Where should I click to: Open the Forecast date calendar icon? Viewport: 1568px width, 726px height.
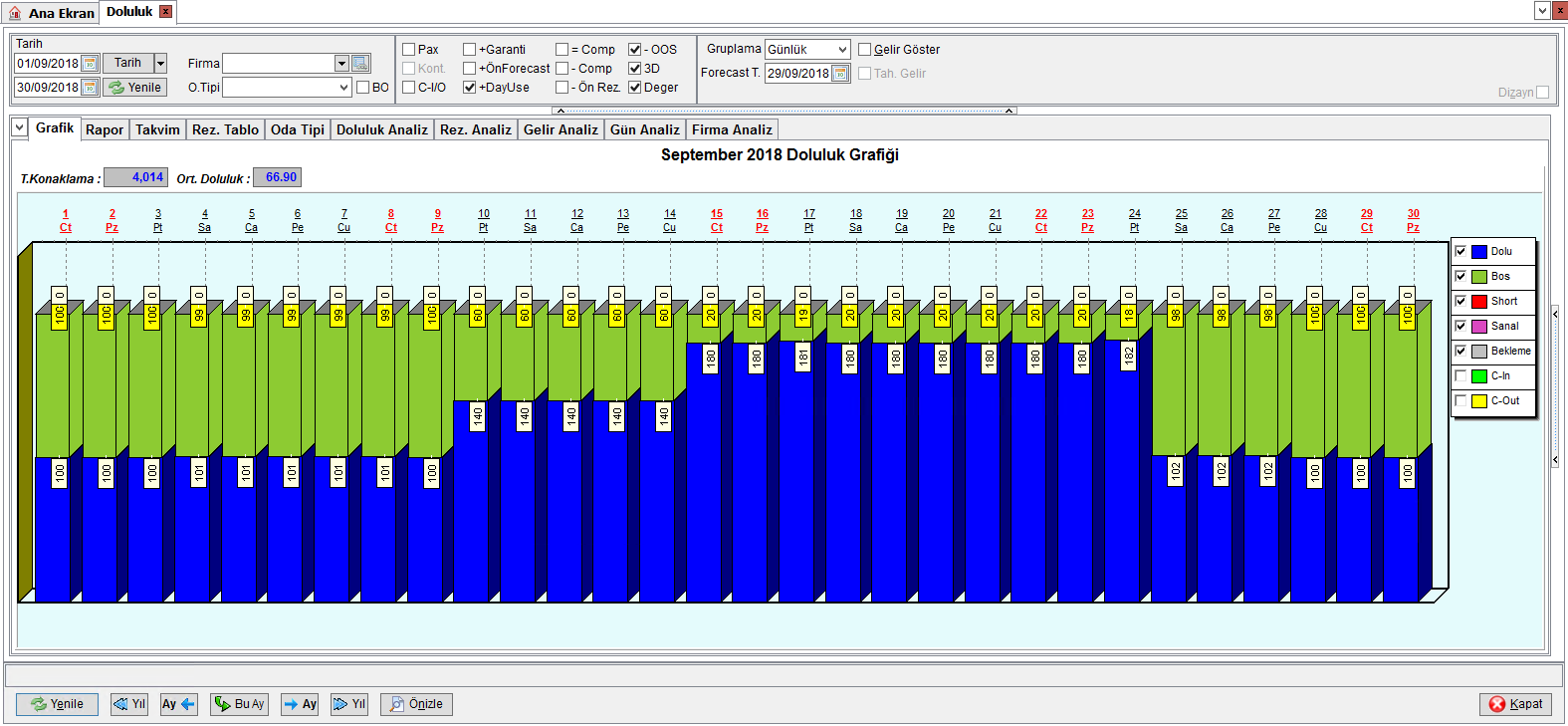[840, 74]
